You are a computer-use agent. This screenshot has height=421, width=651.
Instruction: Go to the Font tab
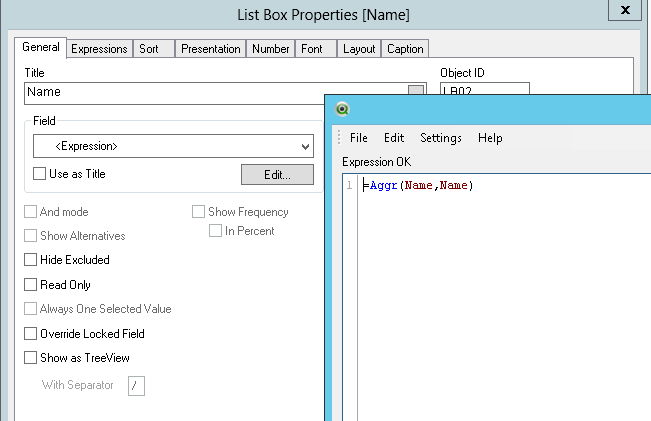point(316,49)
